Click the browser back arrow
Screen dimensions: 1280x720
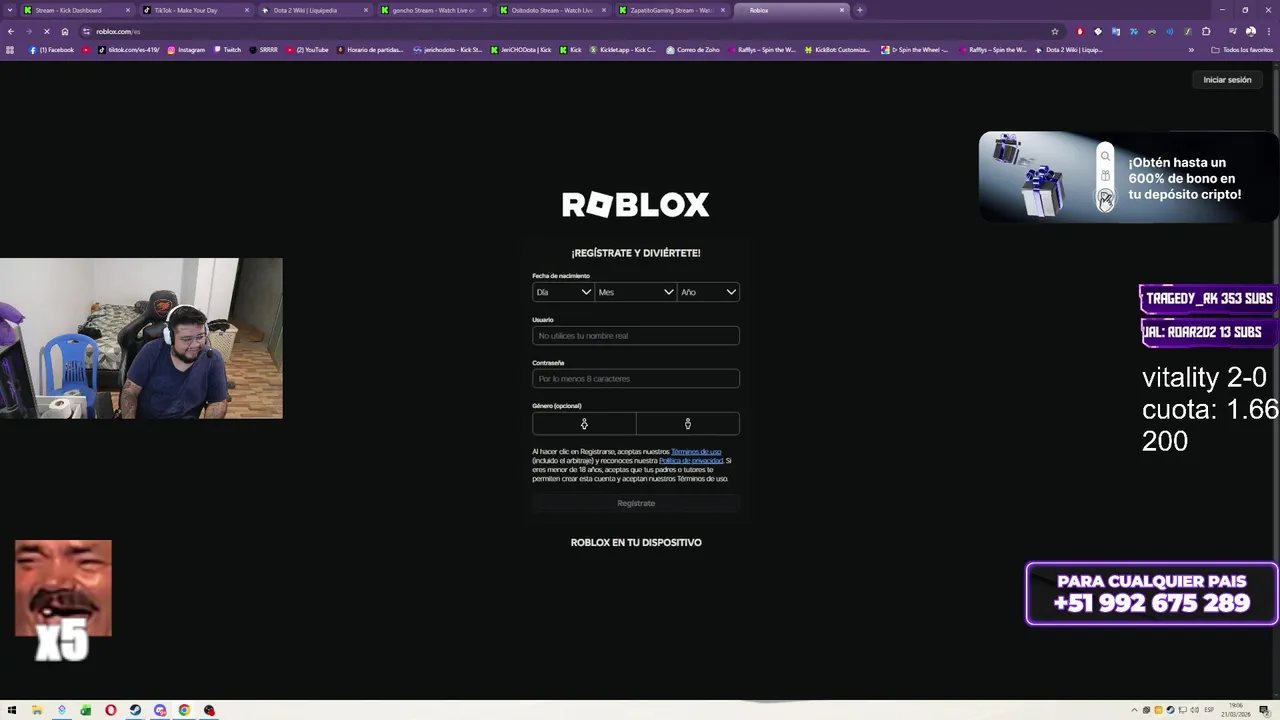pos(10,31)
